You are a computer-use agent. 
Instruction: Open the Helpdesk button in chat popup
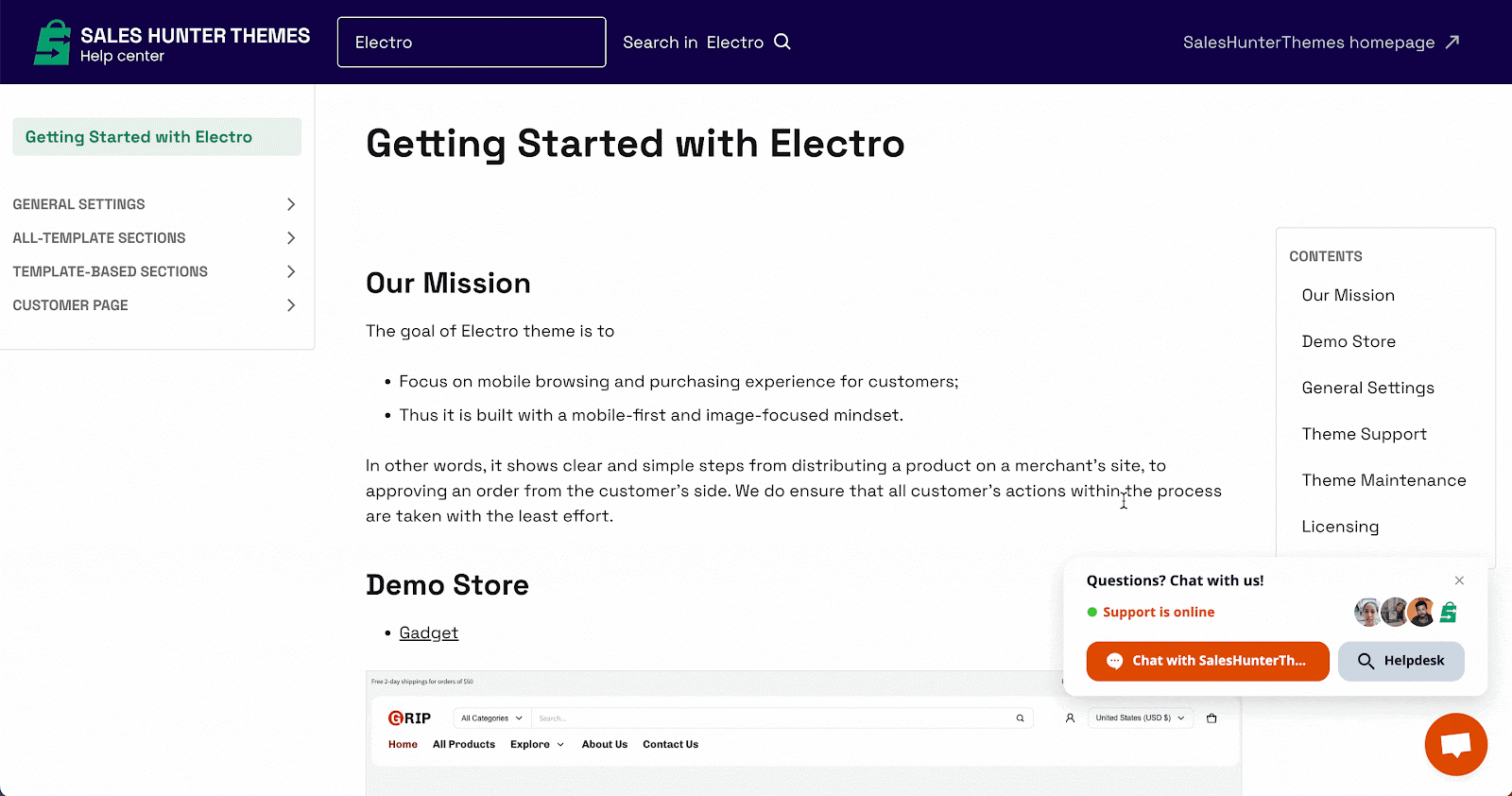(x=1401, y=661)
